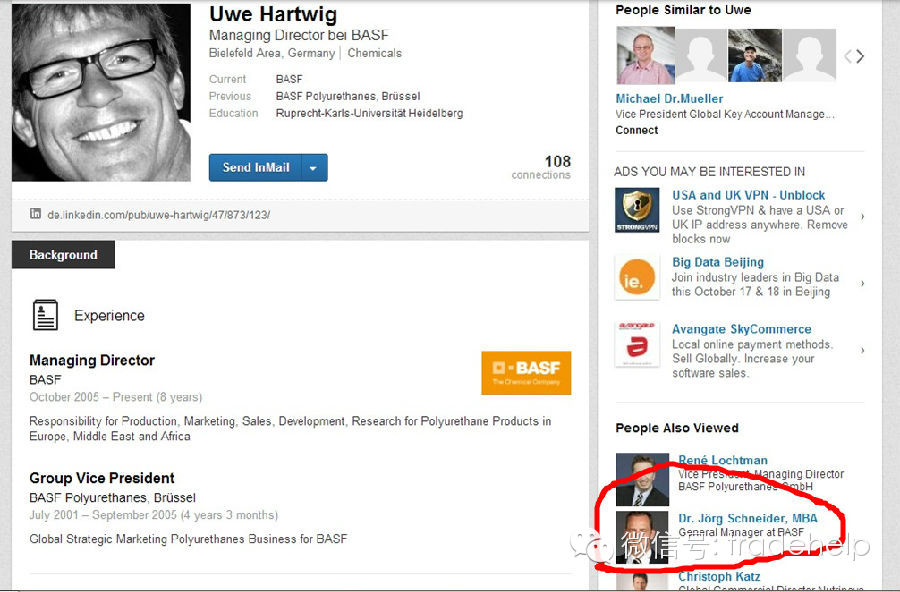The image size is (900, 592).
Task: Expand the Avangate SkyCommerce ad chevron
Action: point(862,350)
